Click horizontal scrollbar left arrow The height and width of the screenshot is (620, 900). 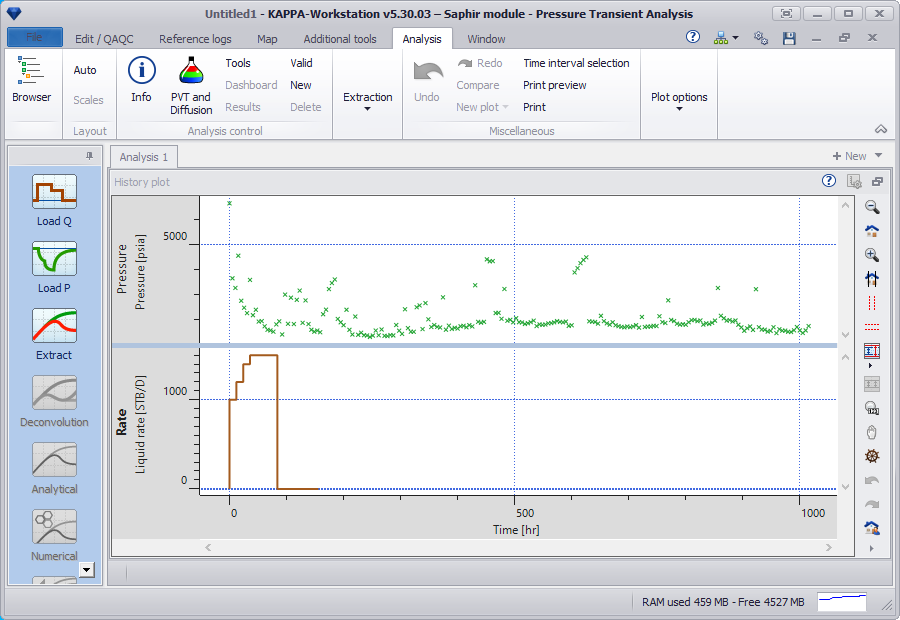point(208,547)
